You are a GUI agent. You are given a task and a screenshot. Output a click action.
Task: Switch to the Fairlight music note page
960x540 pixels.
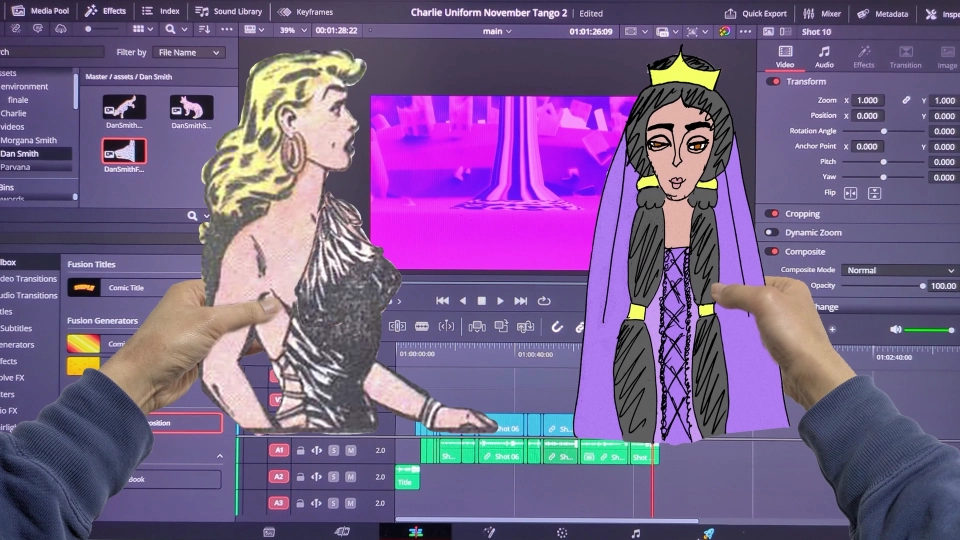coord(636,533)
